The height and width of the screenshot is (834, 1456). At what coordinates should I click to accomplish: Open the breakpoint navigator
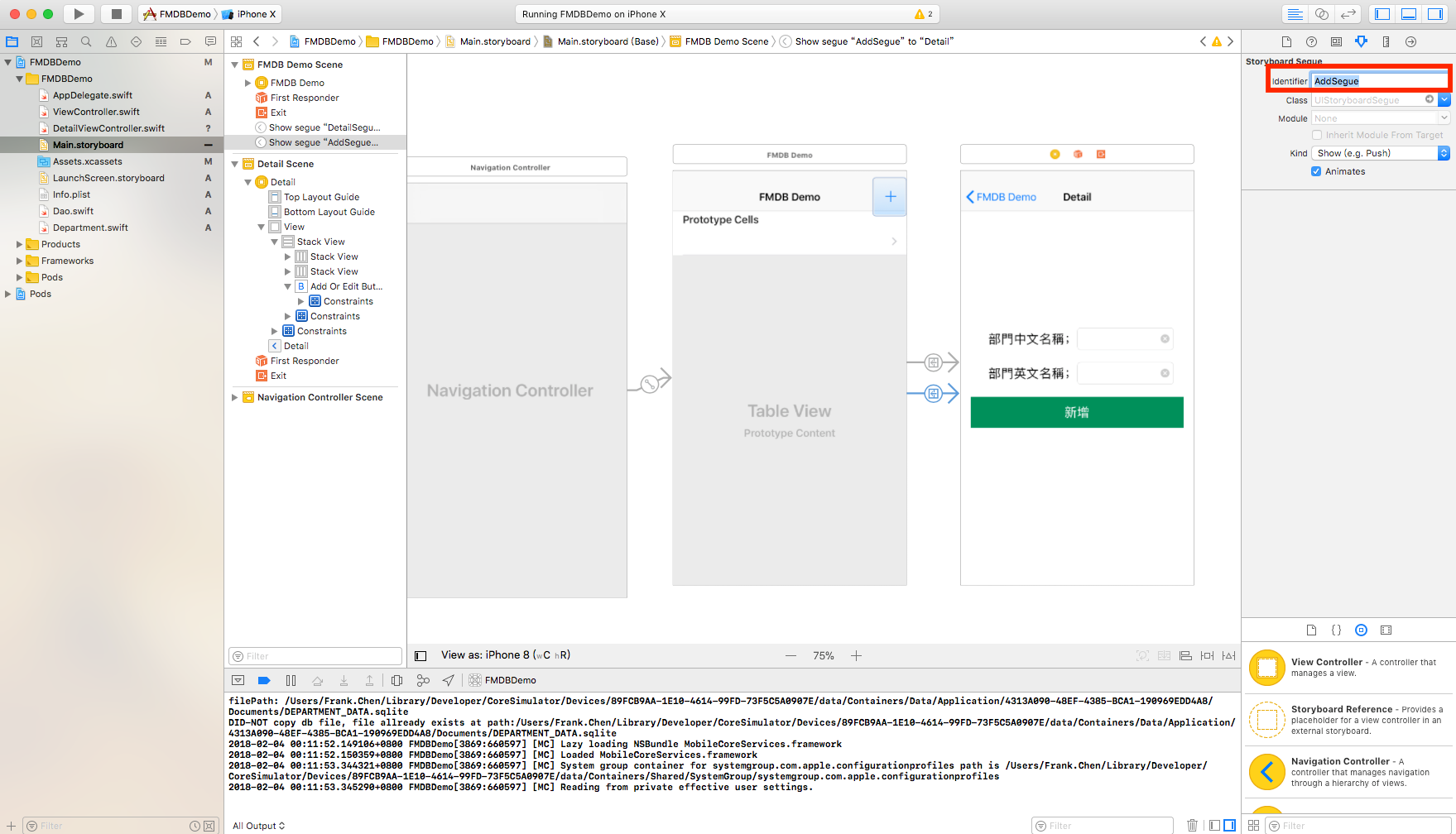185,41
